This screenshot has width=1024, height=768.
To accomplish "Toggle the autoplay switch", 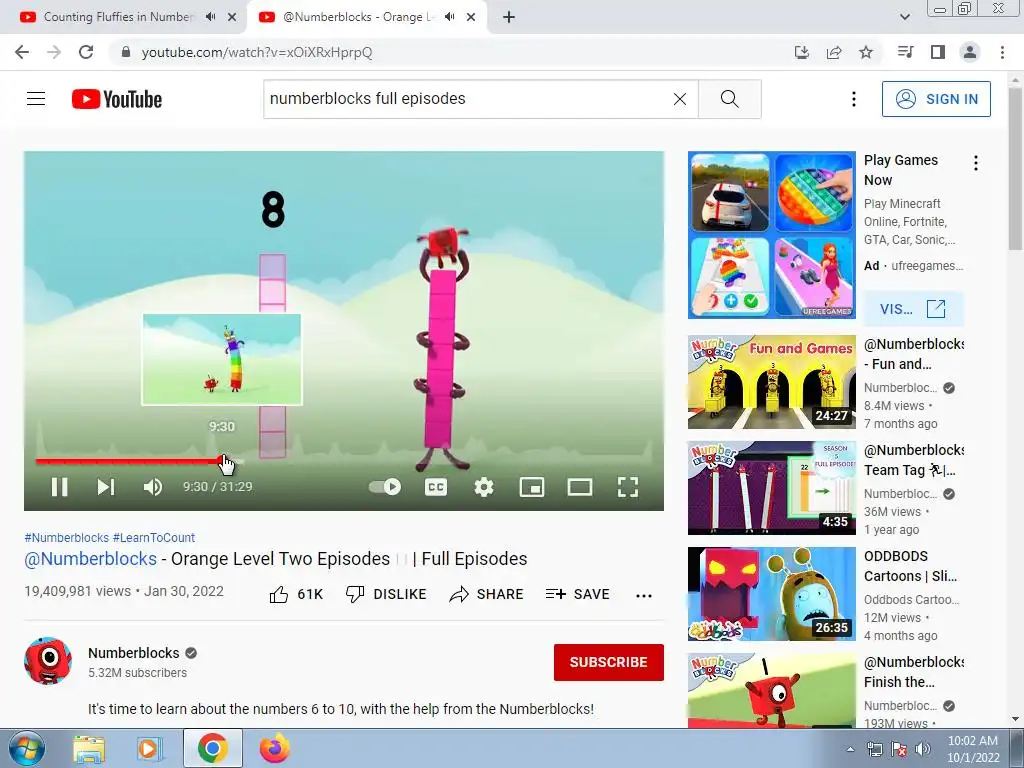I will (x=385, y=487).
